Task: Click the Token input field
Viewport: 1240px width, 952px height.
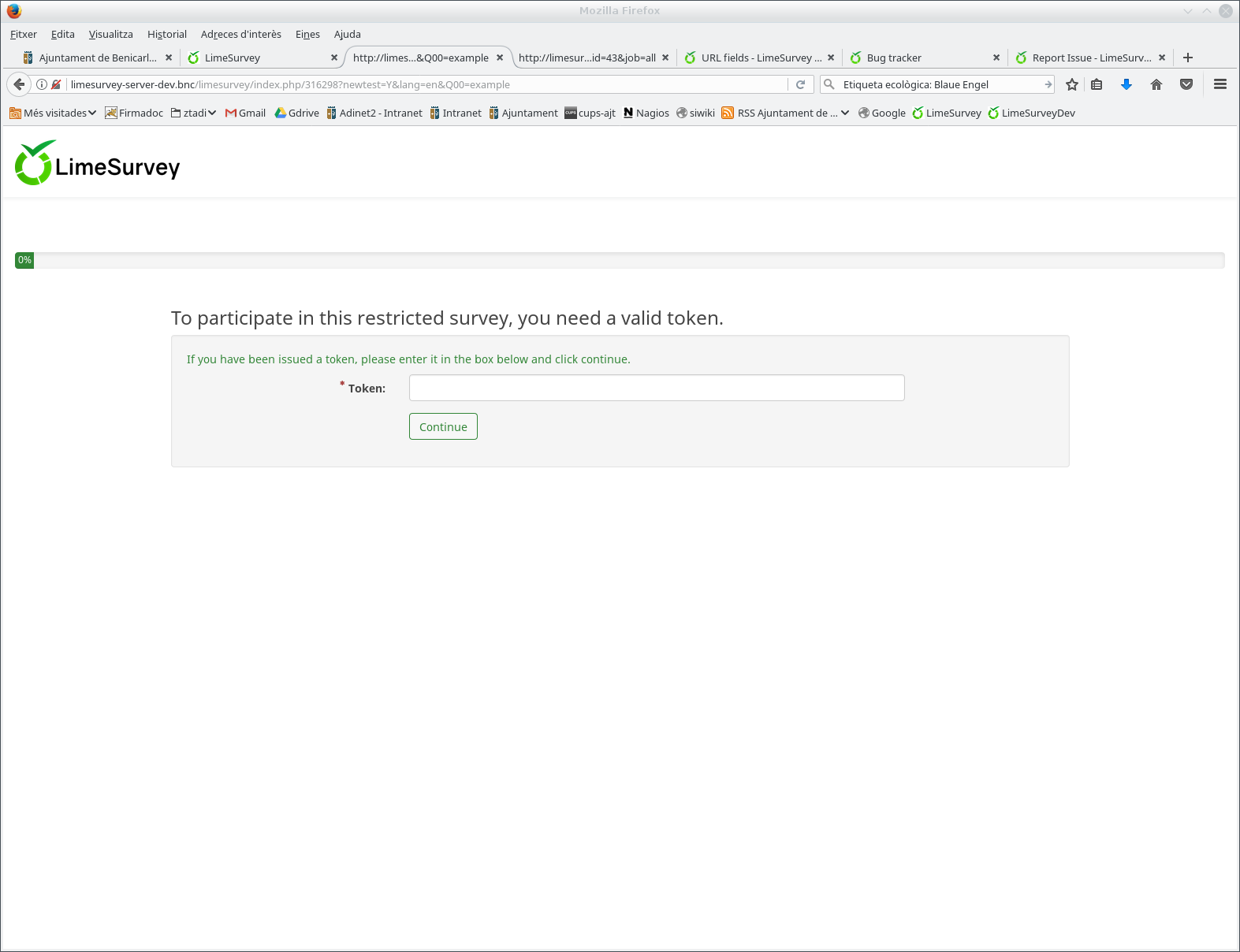Action: (x=657, y=388)
